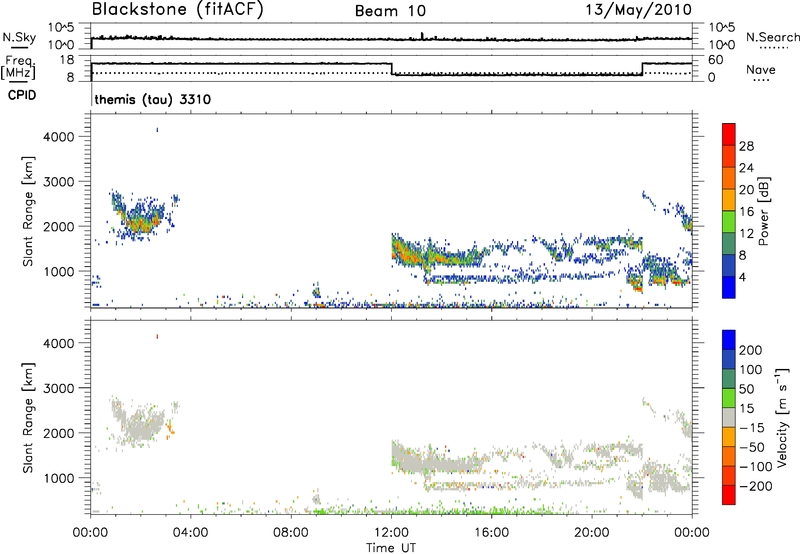Click the 04:00 time axis label
This screenshot has height=554, width=800.
190,533
